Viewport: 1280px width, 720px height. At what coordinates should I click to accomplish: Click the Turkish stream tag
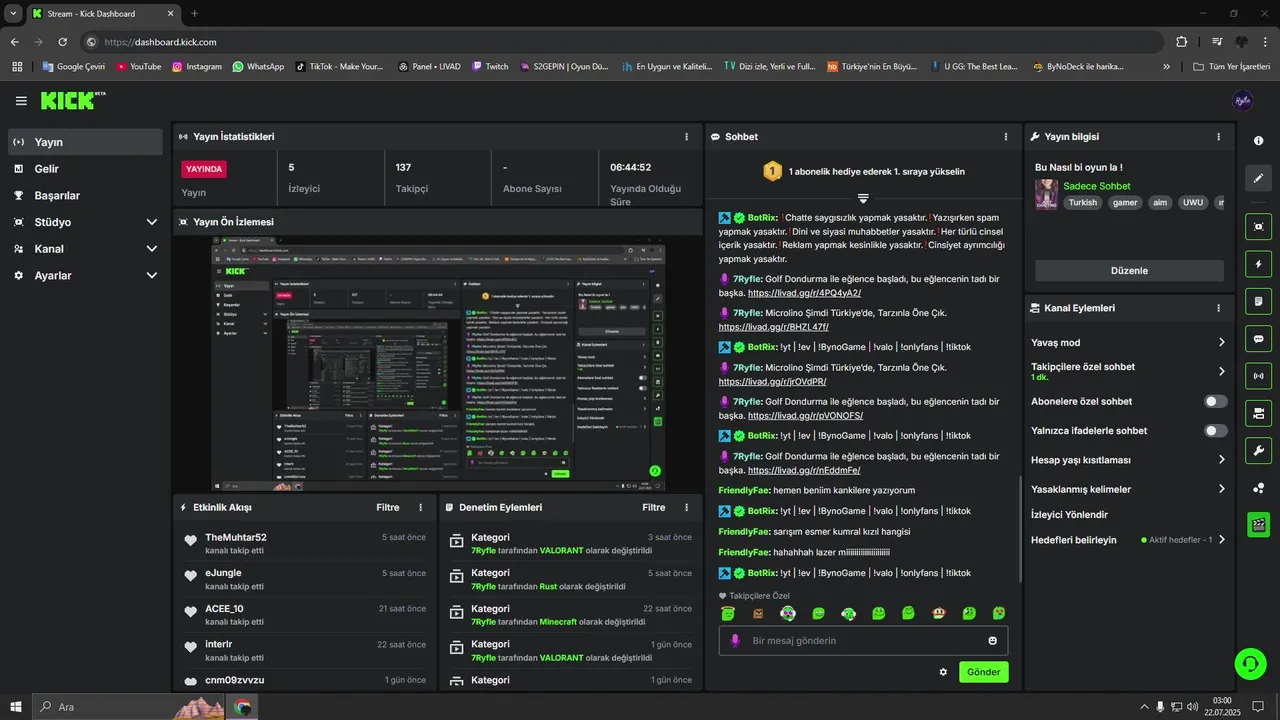pos(1083,202)
